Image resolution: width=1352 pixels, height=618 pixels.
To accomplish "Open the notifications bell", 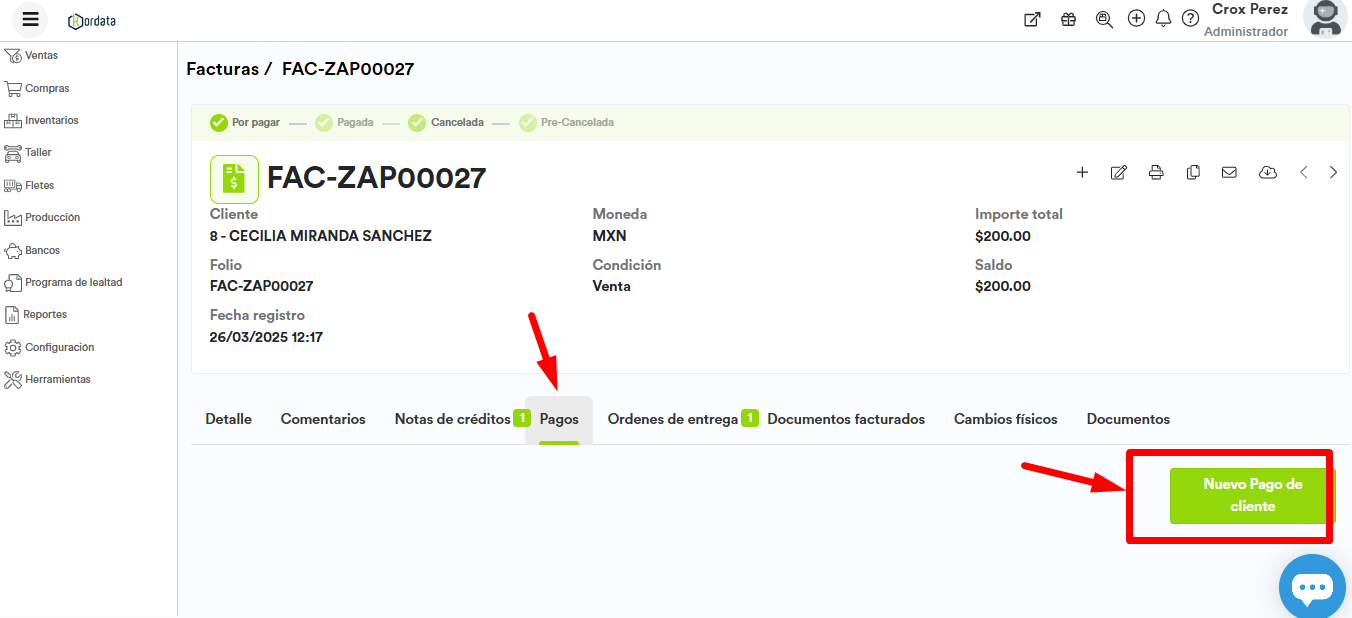I will pos(1163,19).
